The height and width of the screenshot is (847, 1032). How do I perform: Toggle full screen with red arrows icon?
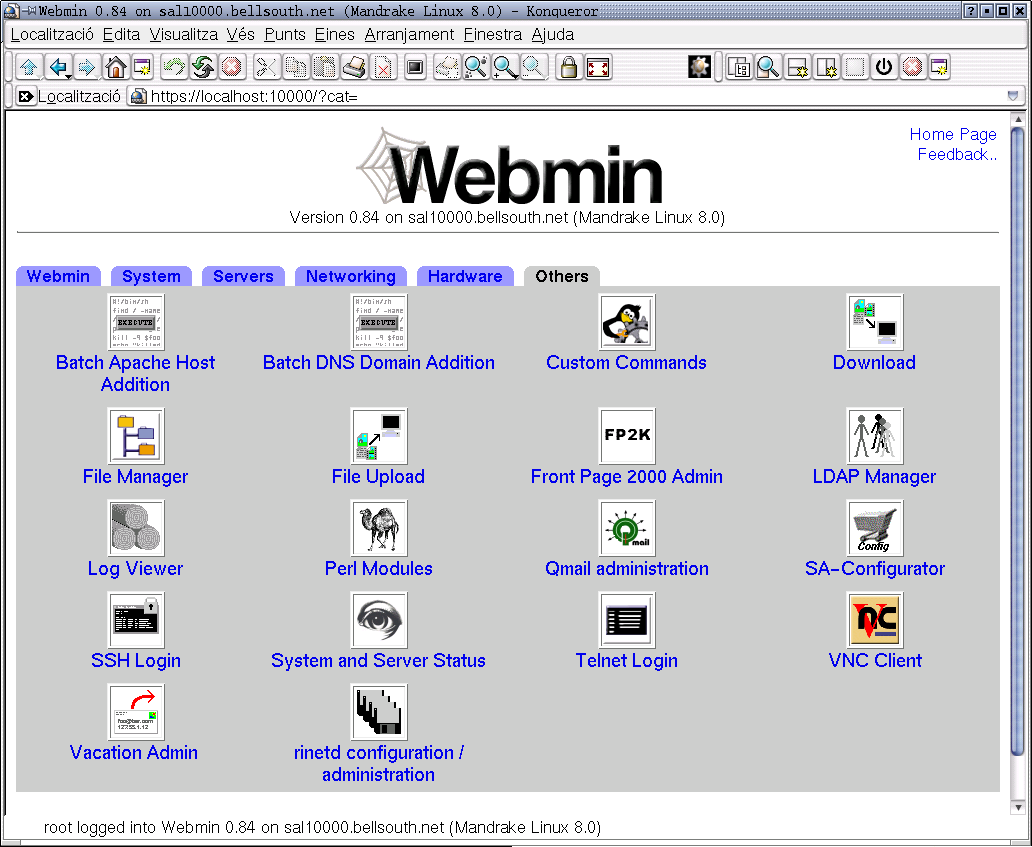[x=598, y=66]
